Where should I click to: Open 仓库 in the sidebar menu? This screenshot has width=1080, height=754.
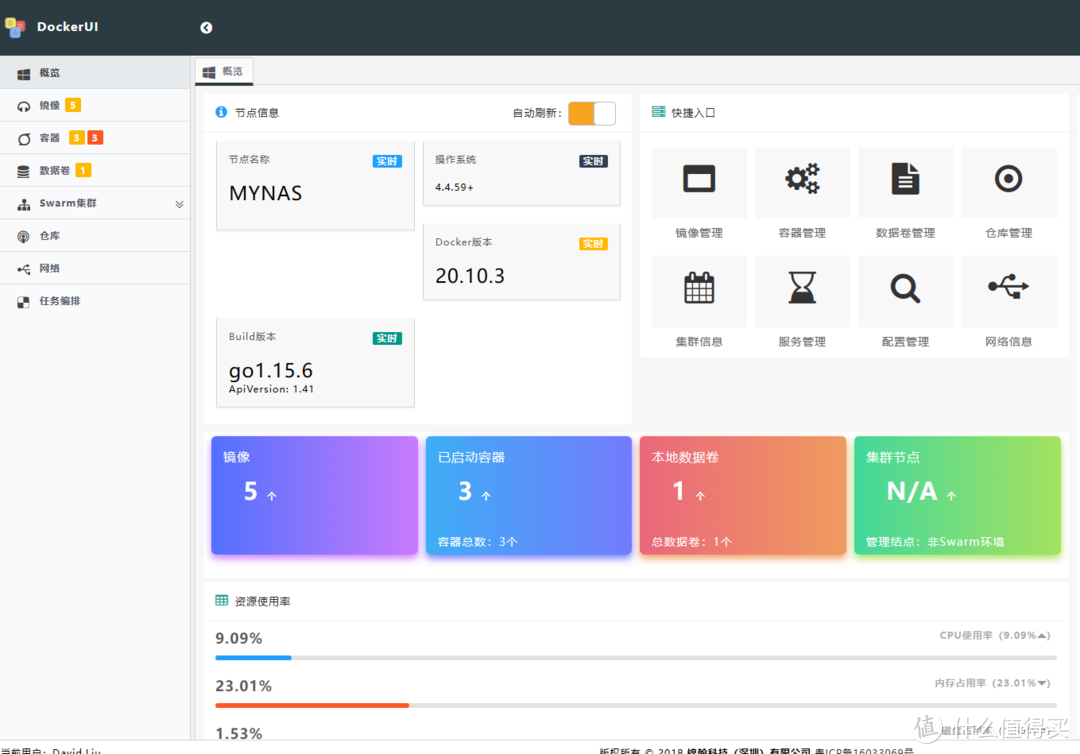coord(95,235)
